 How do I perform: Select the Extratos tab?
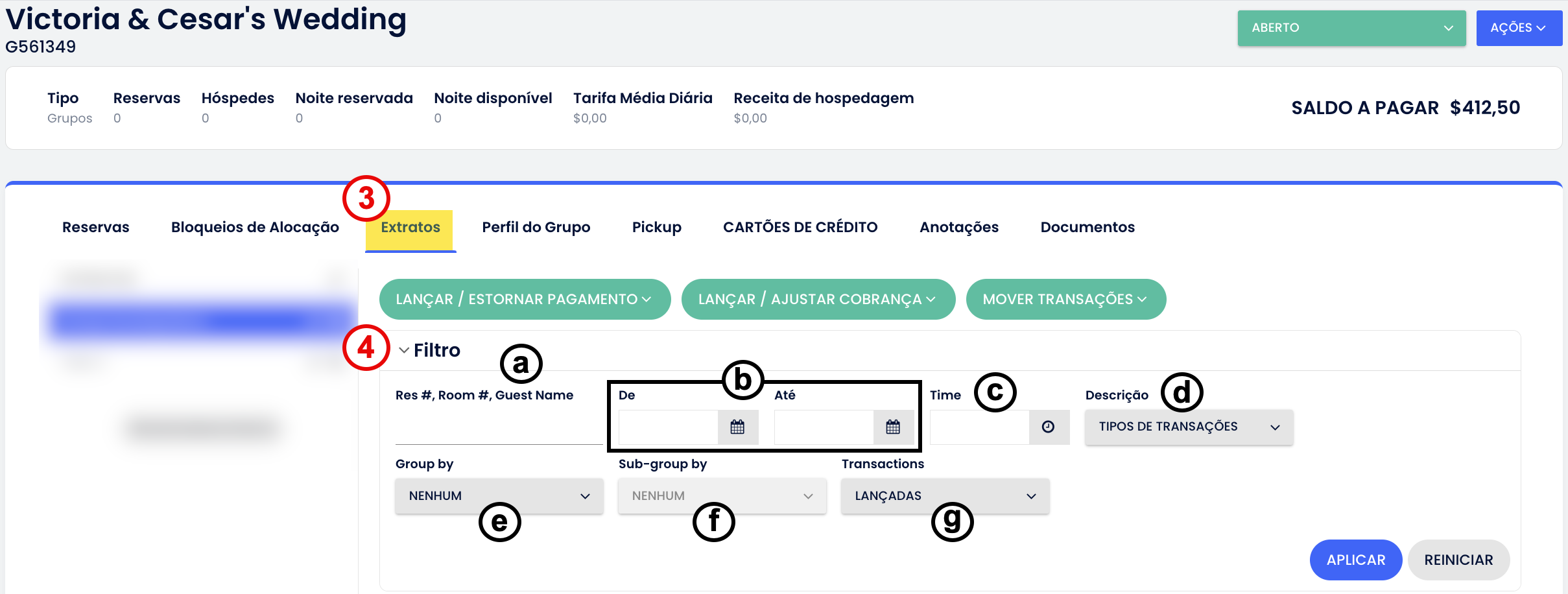pyautogui.click(x=410, y=227)
